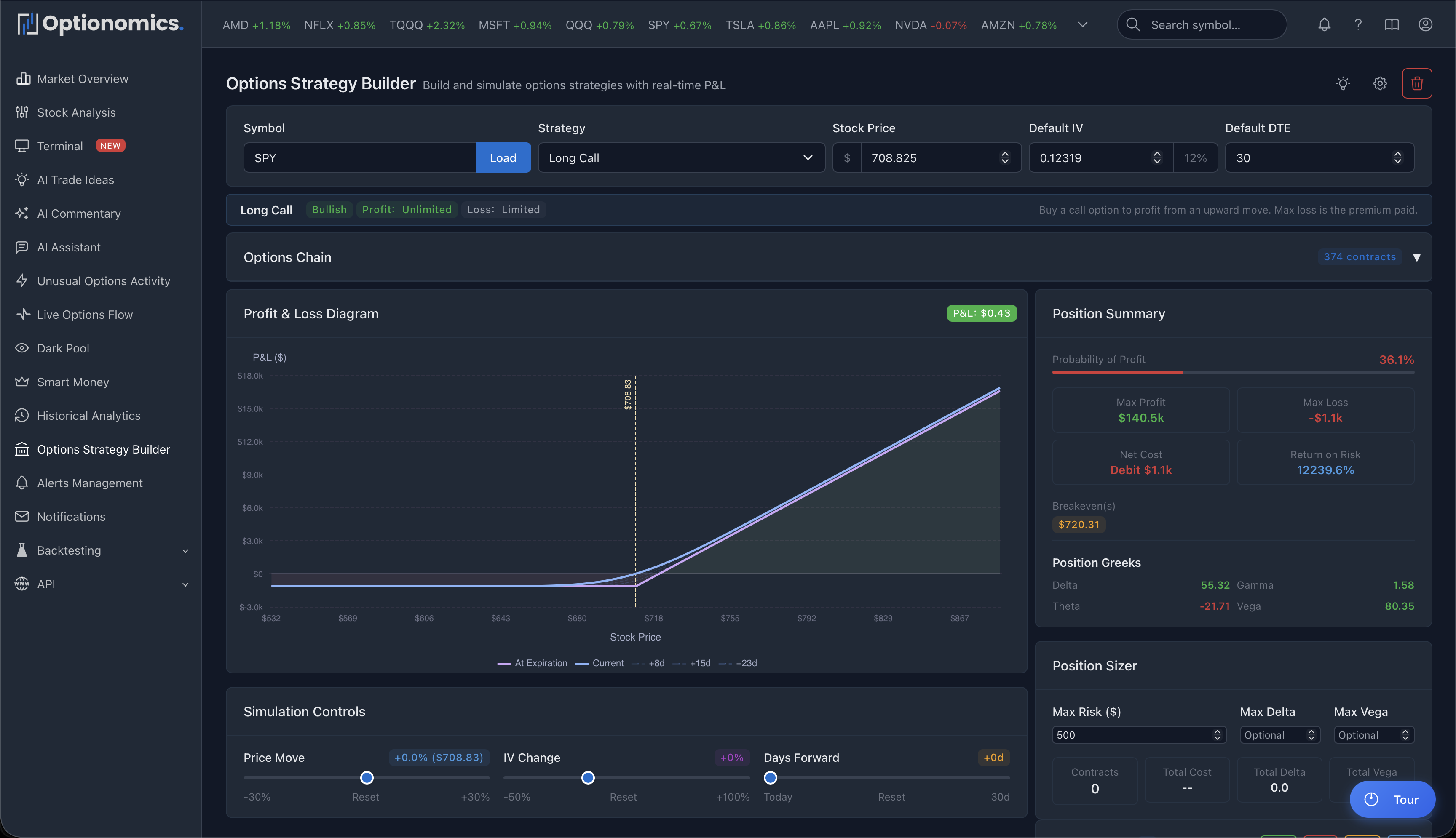Expand the Backtesting sidebar section

[69, 550]
